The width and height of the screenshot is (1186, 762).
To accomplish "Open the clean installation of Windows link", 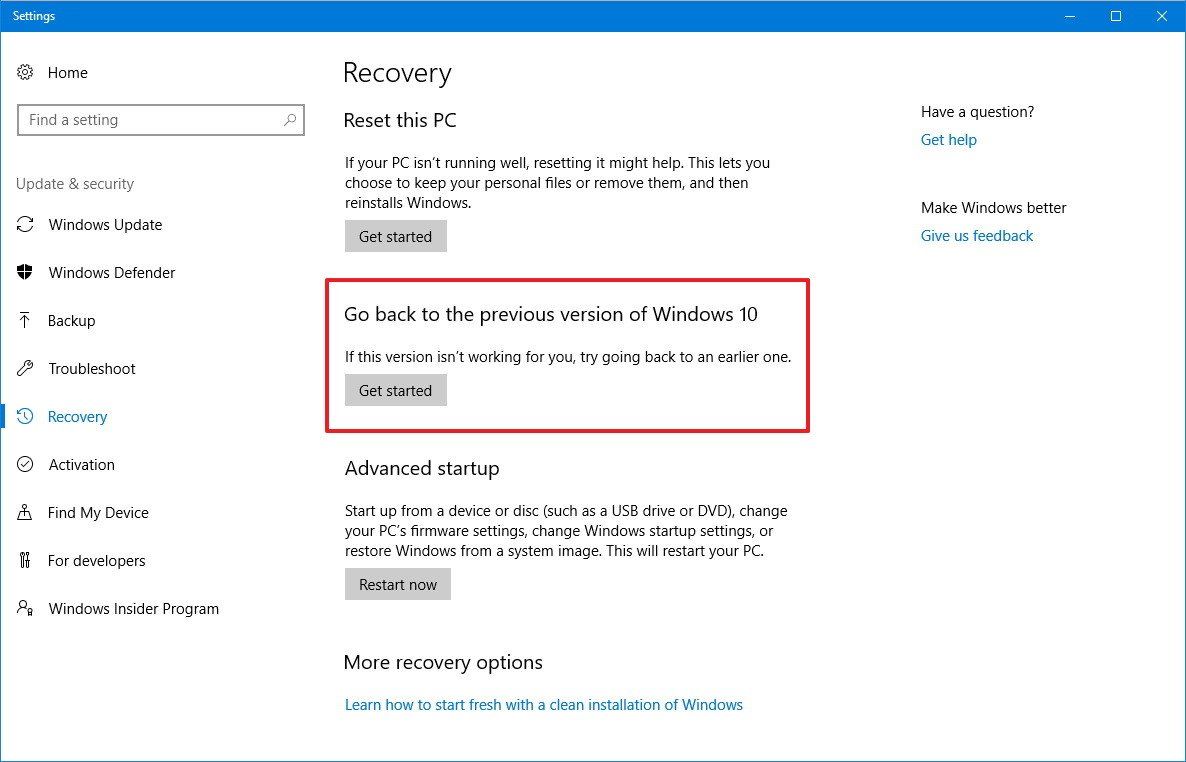I will pos(544,704).
